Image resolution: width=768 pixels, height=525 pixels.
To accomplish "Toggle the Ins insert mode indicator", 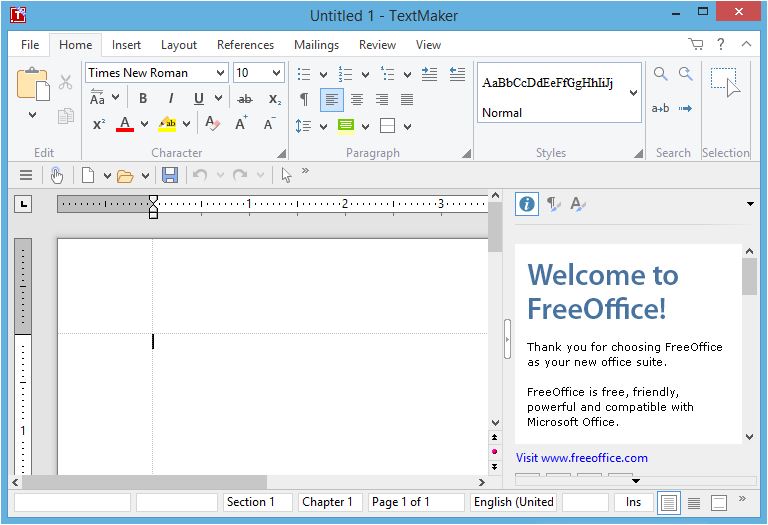I will click(x=633, y=502).
